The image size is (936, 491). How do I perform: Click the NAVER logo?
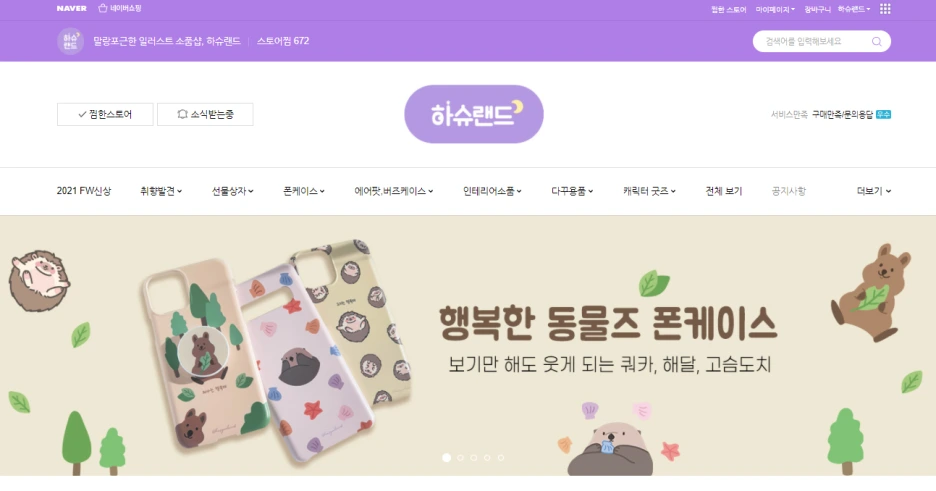pyautogui.click(x=72, y=8)
